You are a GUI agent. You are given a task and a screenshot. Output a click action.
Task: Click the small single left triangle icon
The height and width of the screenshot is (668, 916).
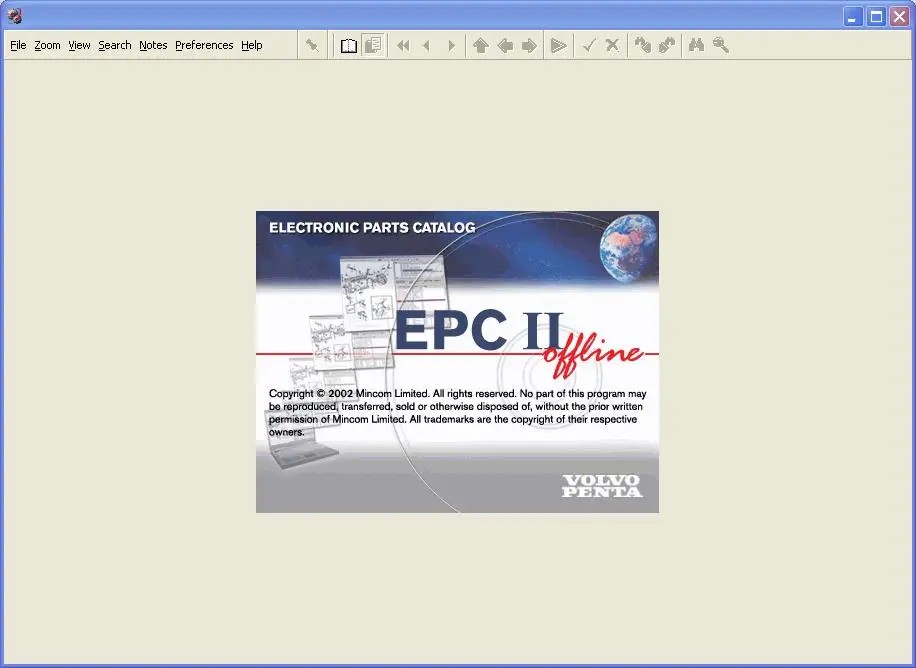(426, 45)
